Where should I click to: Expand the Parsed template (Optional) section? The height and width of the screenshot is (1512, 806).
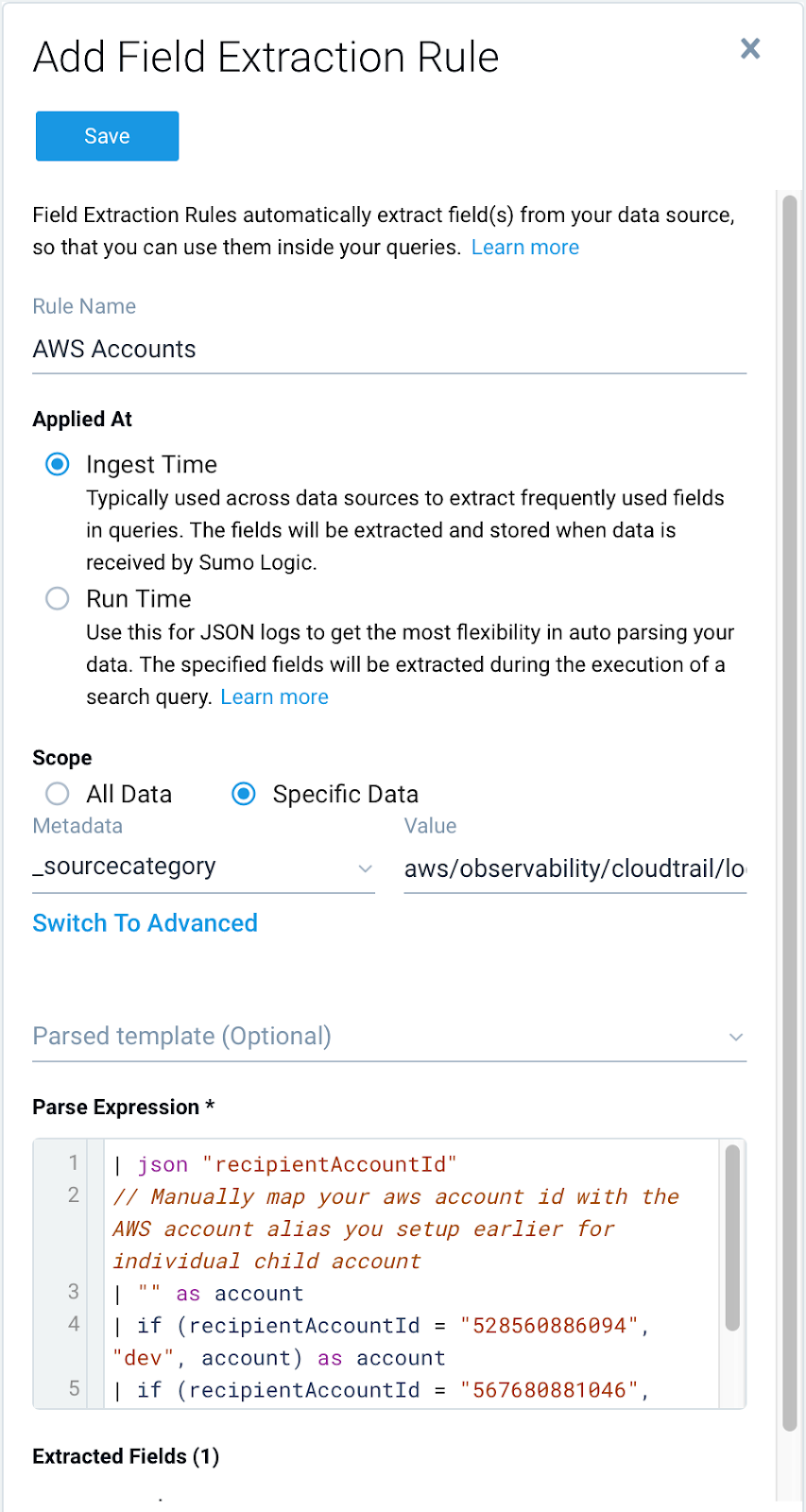tap(181, 1036)
